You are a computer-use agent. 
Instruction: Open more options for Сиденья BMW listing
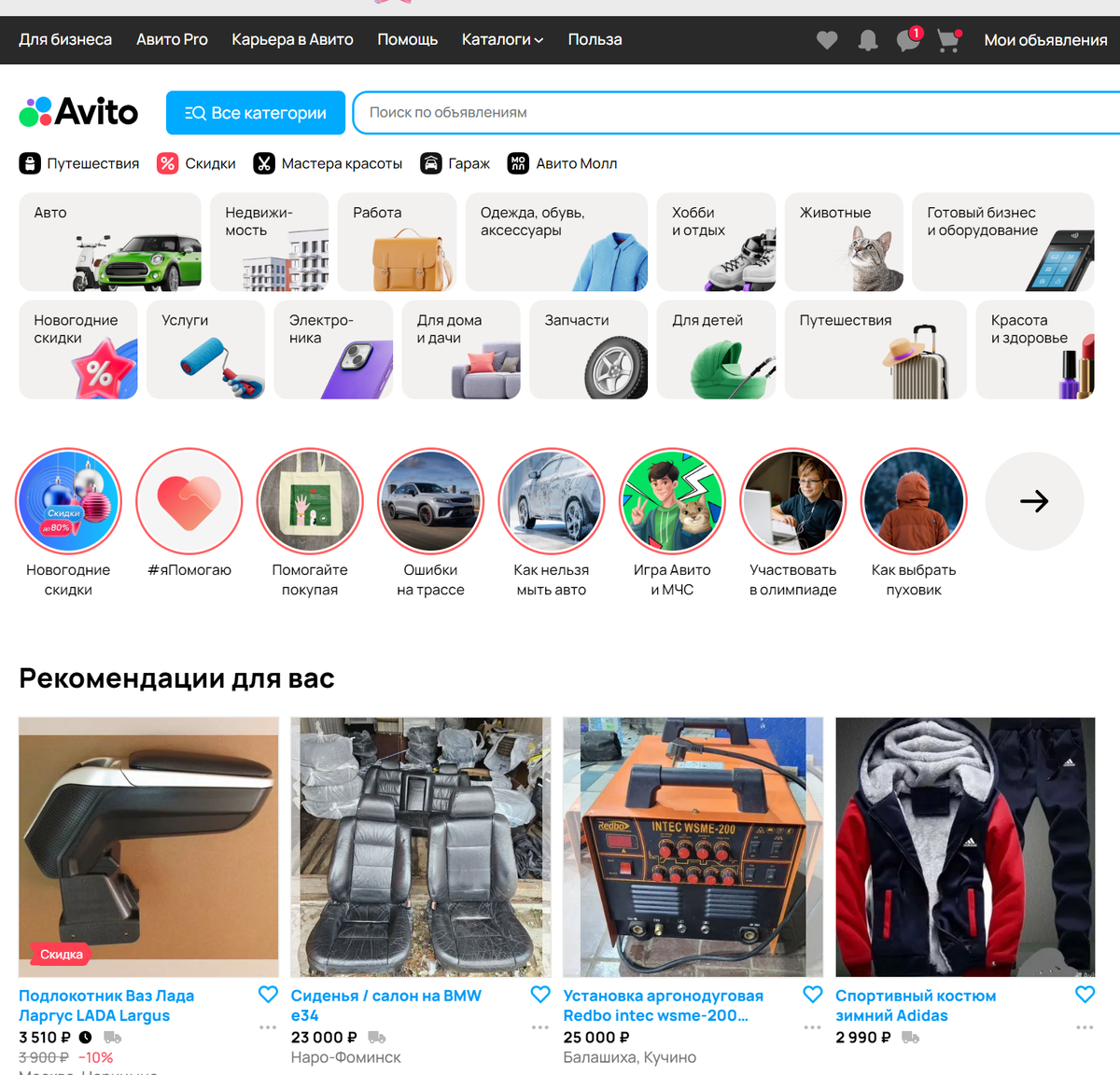(x=540, y=1027)
